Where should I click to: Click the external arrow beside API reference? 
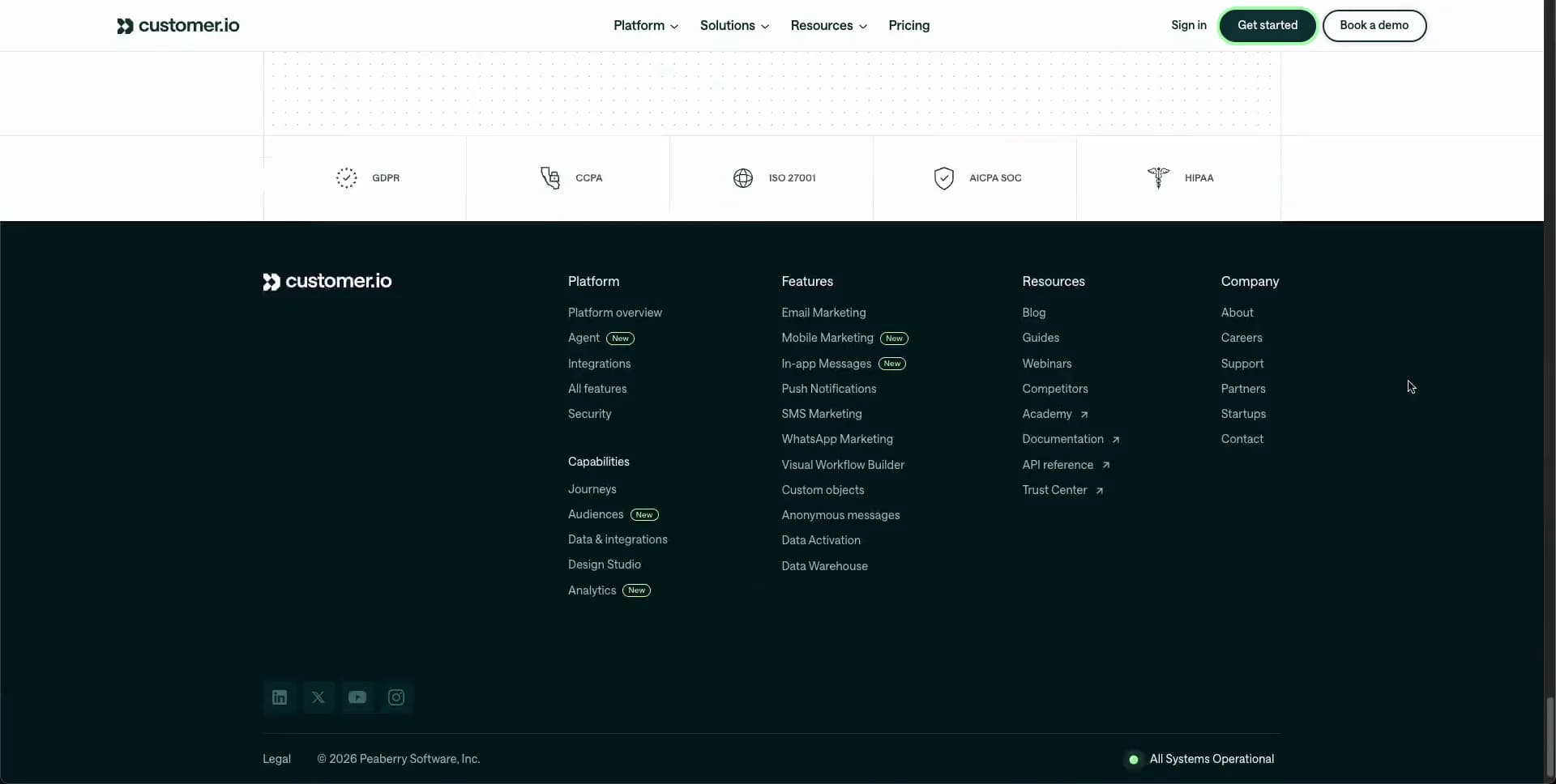(1106, 465)
